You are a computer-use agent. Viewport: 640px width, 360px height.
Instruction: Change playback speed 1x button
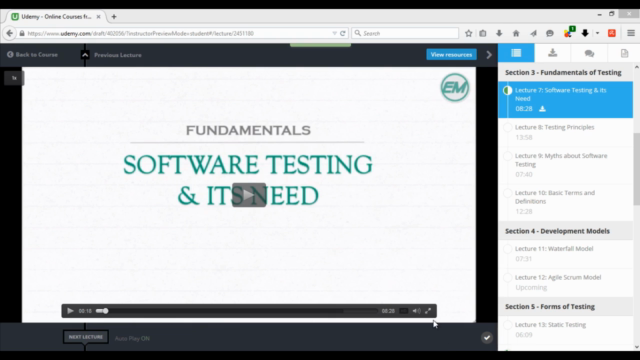coord(14,78)
